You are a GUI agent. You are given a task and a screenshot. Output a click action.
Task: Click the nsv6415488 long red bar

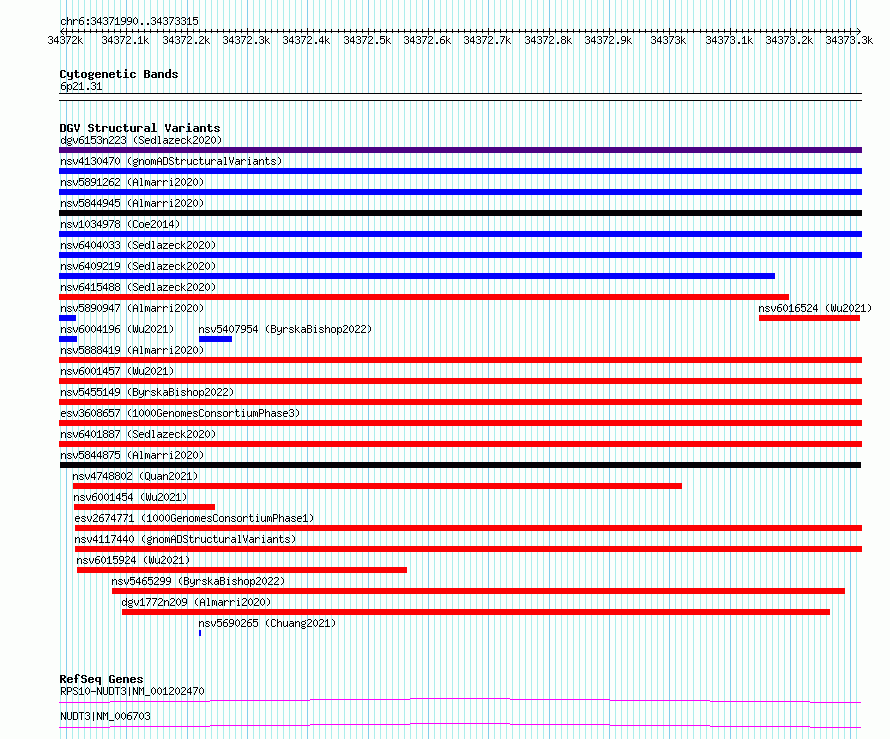(424, 297)
